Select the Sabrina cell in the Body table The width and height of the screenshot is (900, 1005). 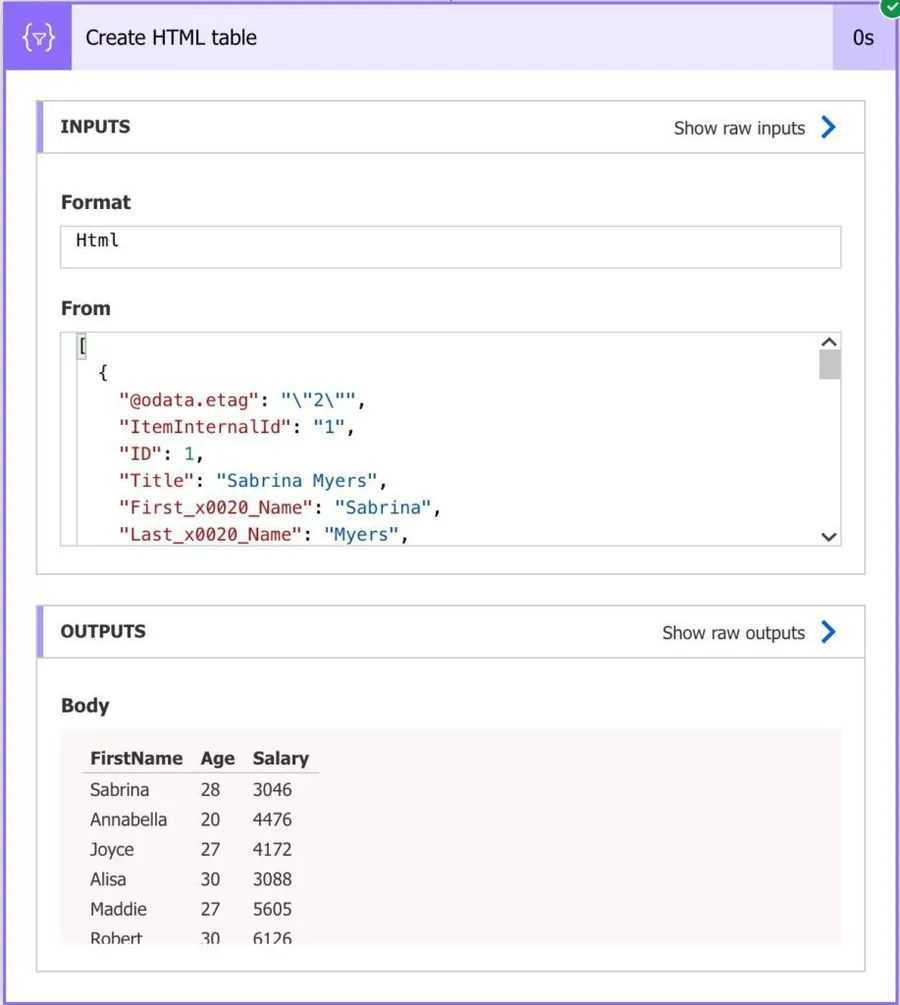click(x=119, y=789)
